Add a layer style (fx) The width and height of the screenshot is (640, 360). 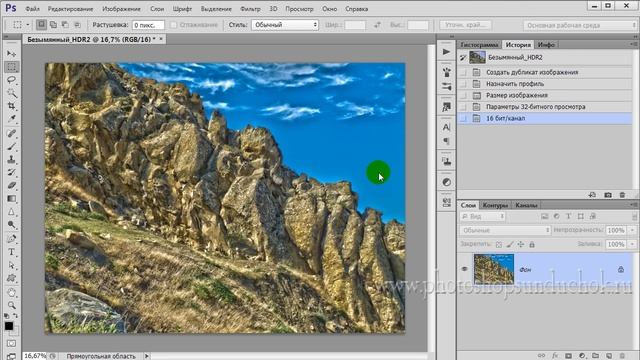[x=555, y=356]
